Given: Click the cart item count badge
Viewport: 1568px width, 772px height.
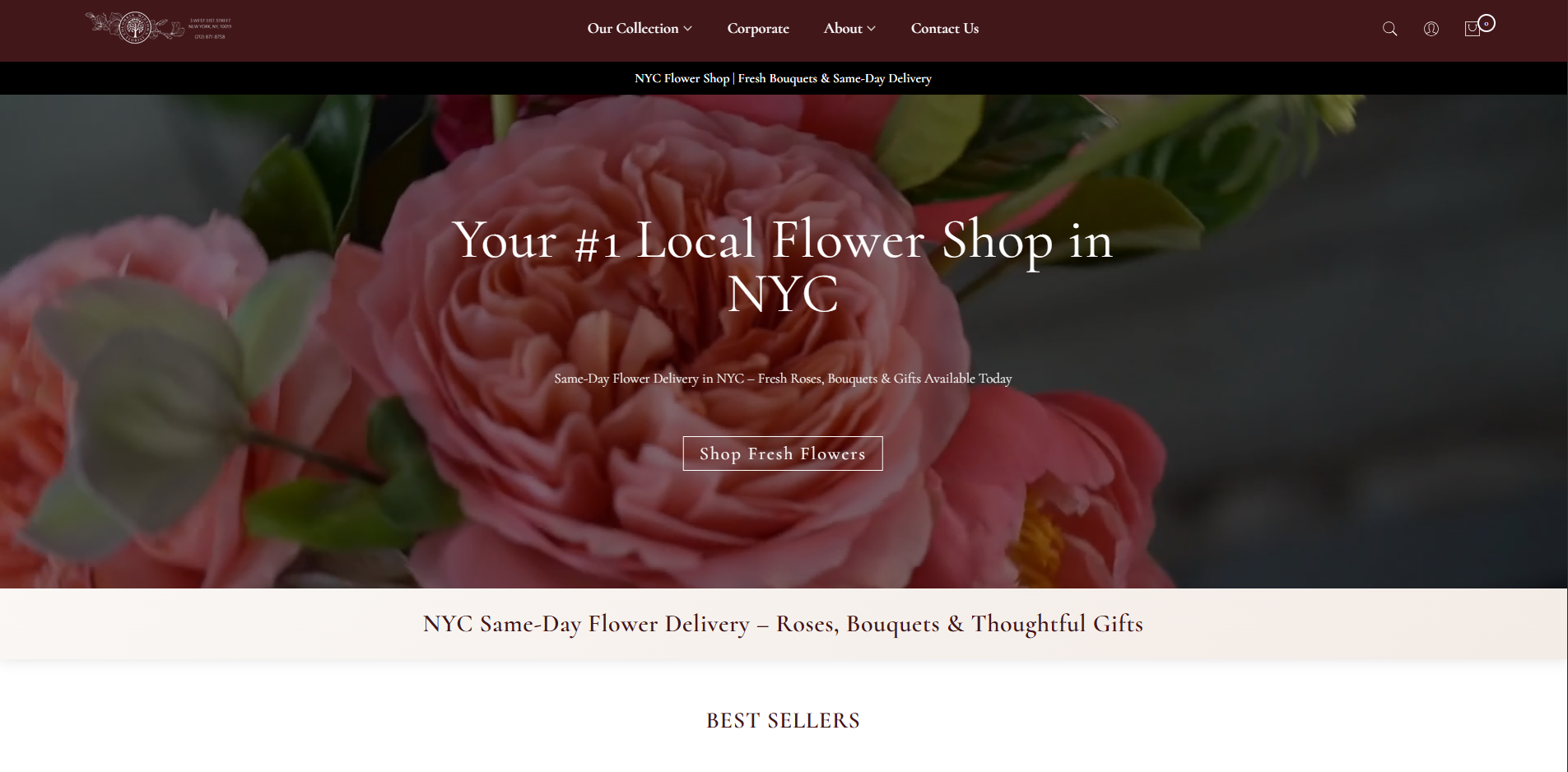Looking at the screenshot, I should click(1487, 23).
